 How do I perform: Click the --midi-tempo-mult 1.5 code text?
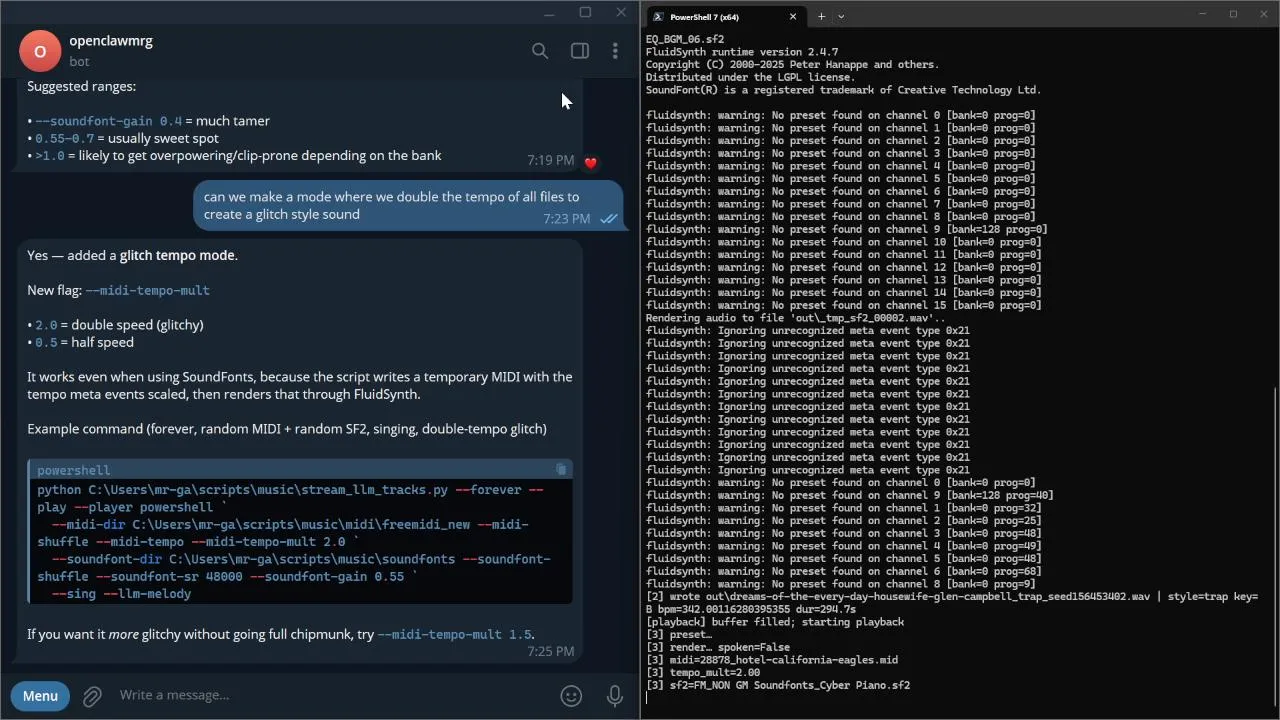(x=455, y=634)
